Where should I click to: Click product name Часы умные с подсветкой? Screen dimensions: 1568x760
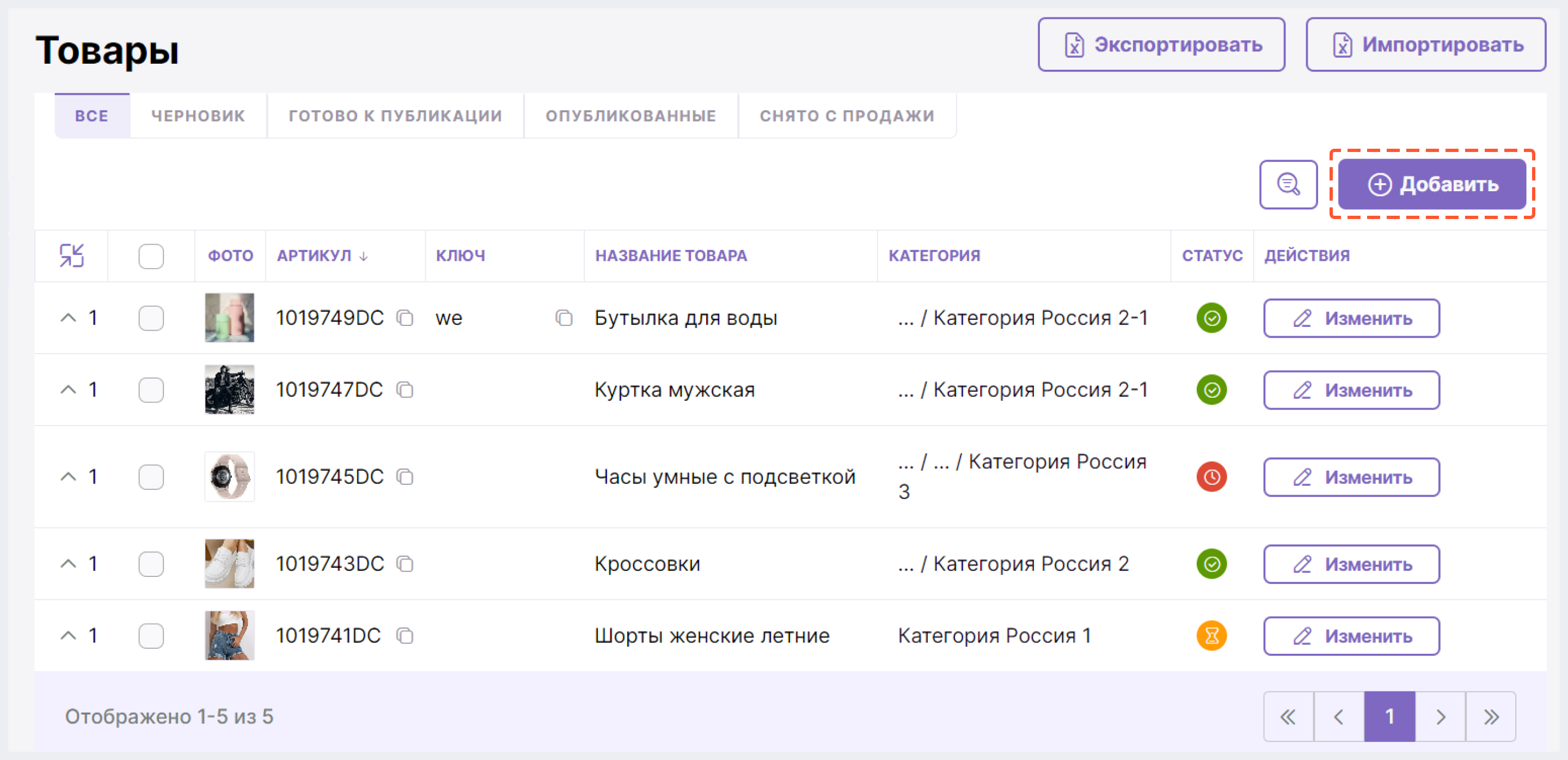725,477
